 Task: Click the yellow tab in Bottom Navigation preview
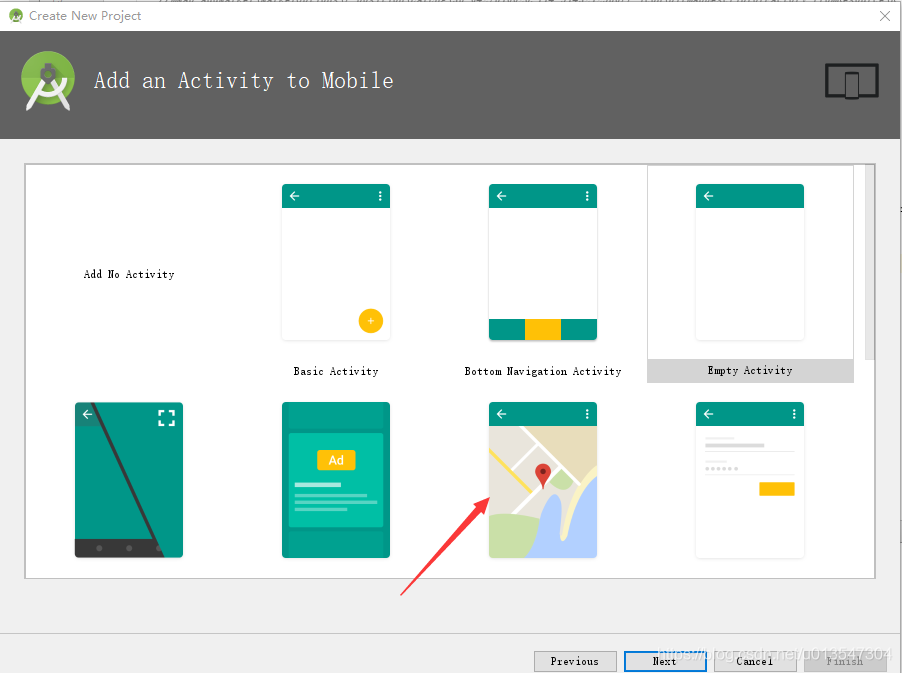[542, 330]
